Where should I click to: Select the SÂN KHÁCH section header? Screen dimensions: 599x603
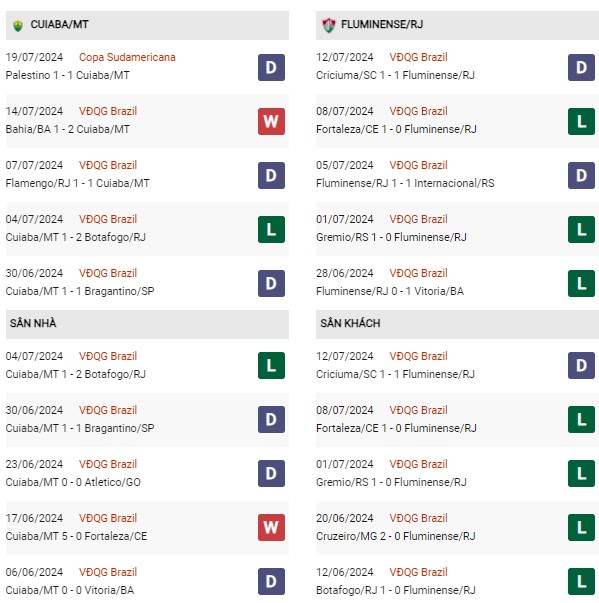click(350, 323)
